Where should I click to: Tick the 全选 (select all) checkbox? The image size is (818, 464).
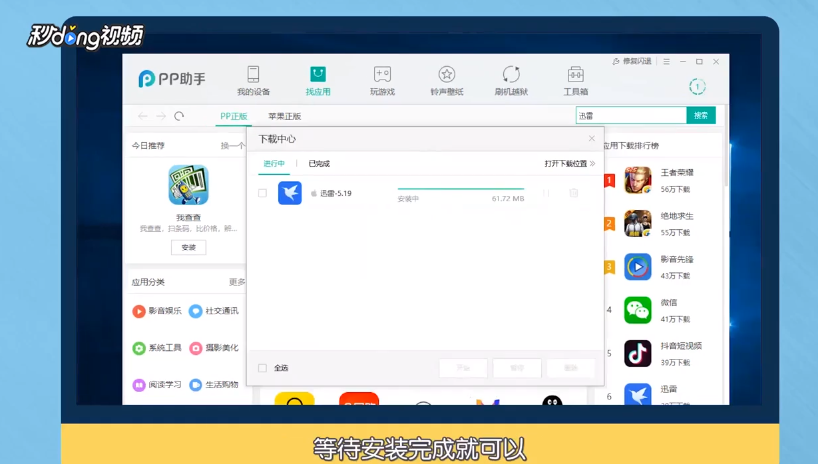(262, 368)
